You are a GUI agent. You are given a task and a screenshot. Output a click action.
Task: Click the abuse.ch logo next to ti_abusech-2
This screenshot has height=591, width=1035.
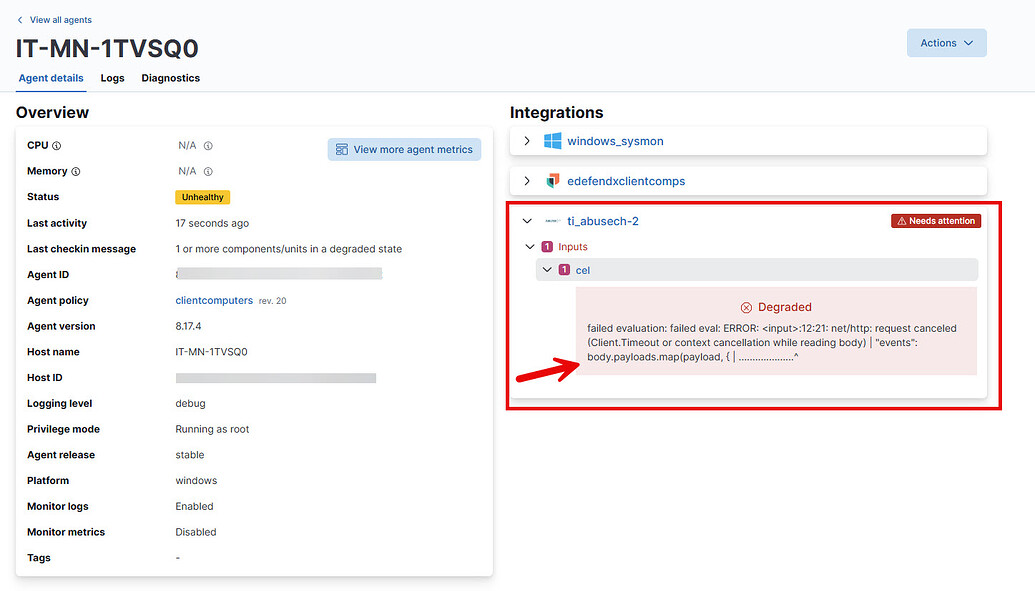[x=551, y=221]
